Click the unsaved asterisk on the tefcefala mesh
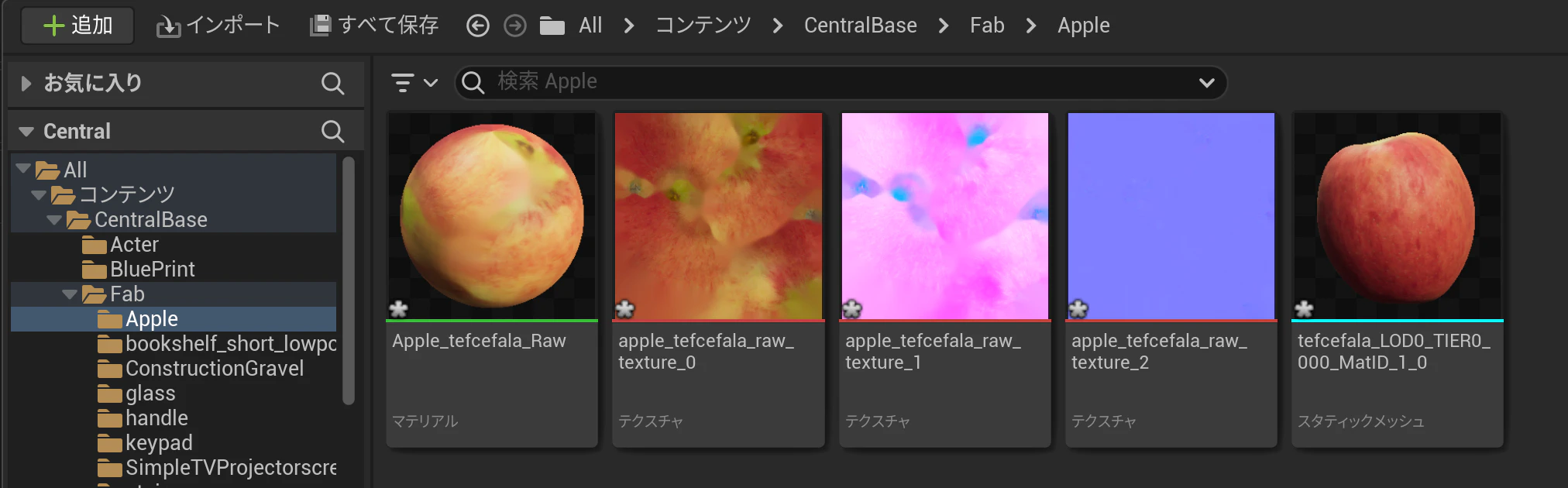Screen dimensions: 1568x488 (x=1304, y=309)
